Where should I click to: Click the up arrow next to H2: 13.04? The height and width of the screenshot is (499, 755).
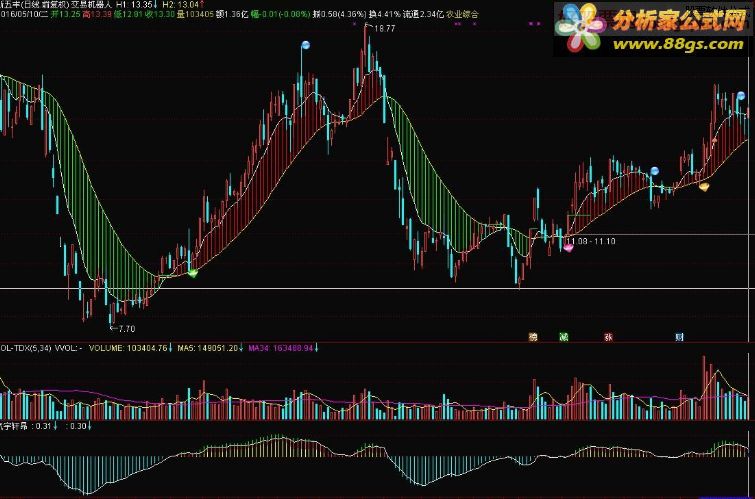pos(201,4)
